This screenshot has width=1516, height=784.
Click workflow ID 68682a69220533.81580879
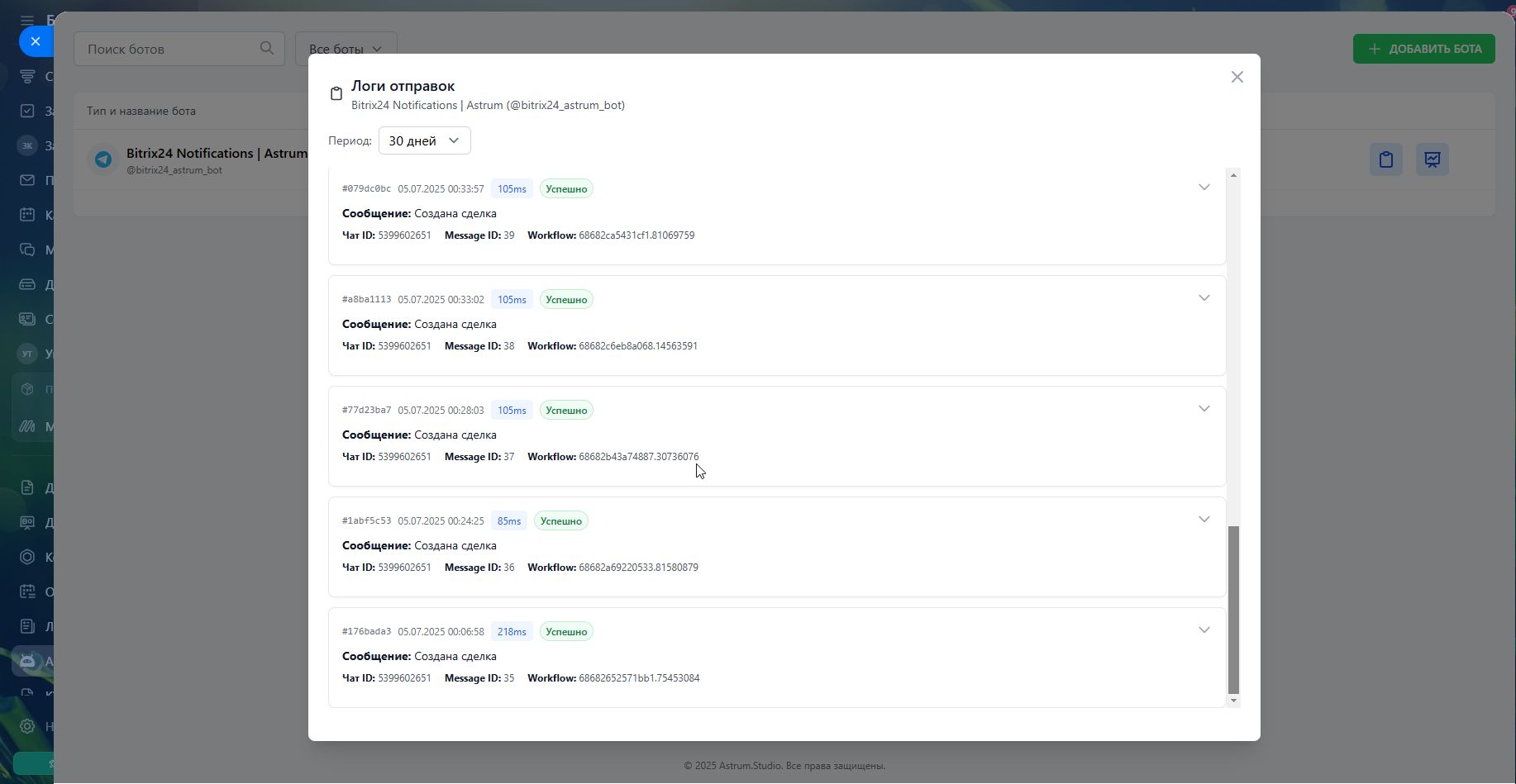[638, 568]
